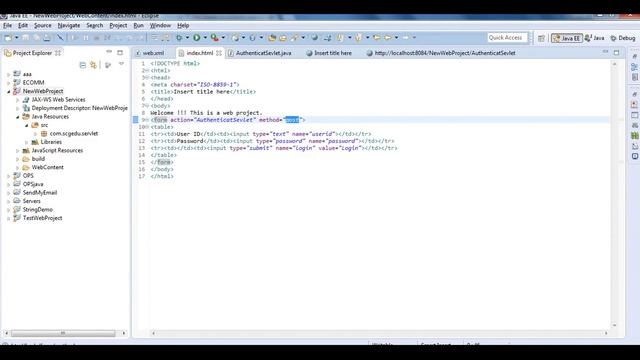The image size is (640, 360).
Task: Click the Run External Tools icon
Action: pyautogui.click(x=214, y=38)
